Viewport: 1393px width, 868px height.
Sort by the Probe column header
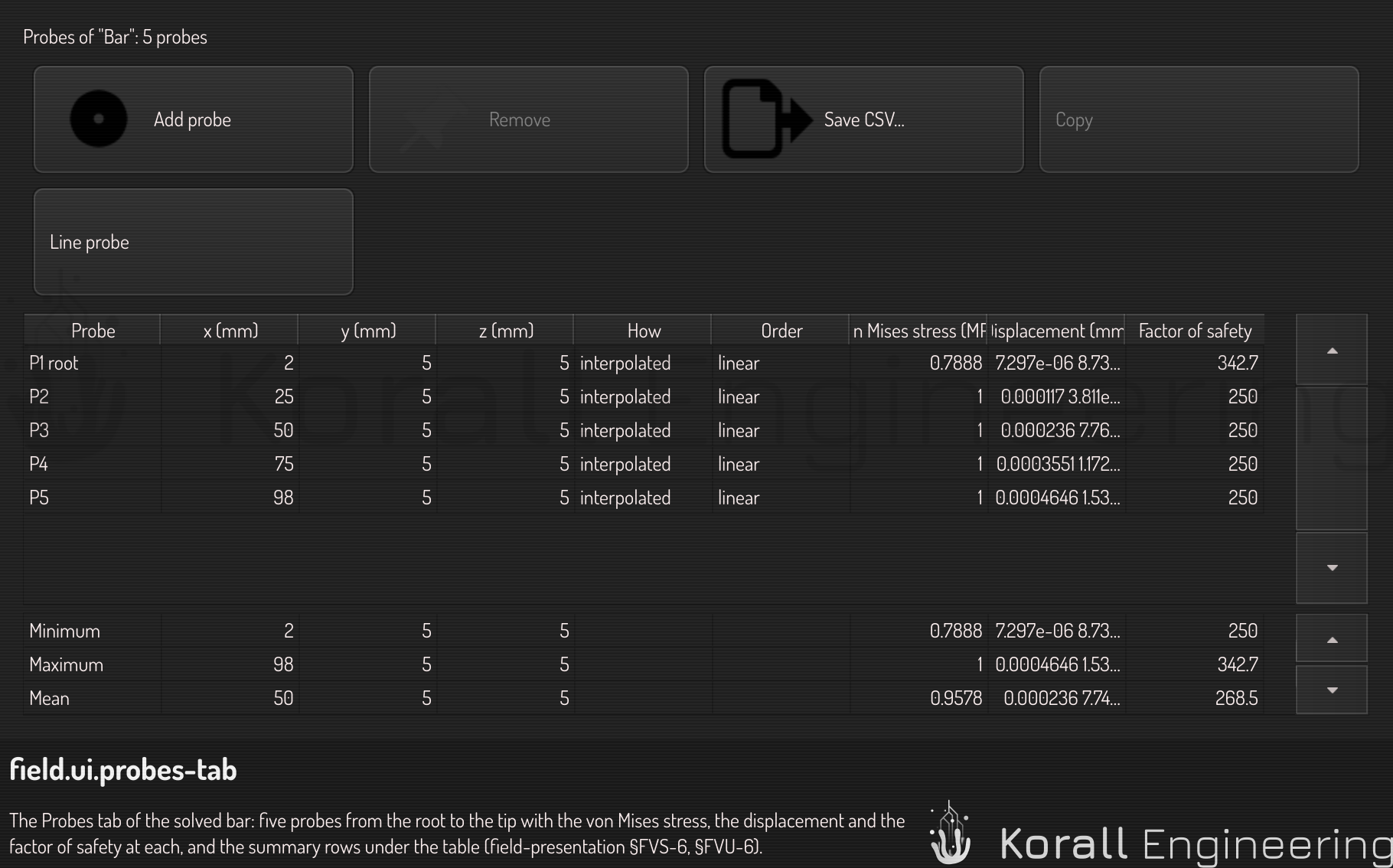[93, 331]
